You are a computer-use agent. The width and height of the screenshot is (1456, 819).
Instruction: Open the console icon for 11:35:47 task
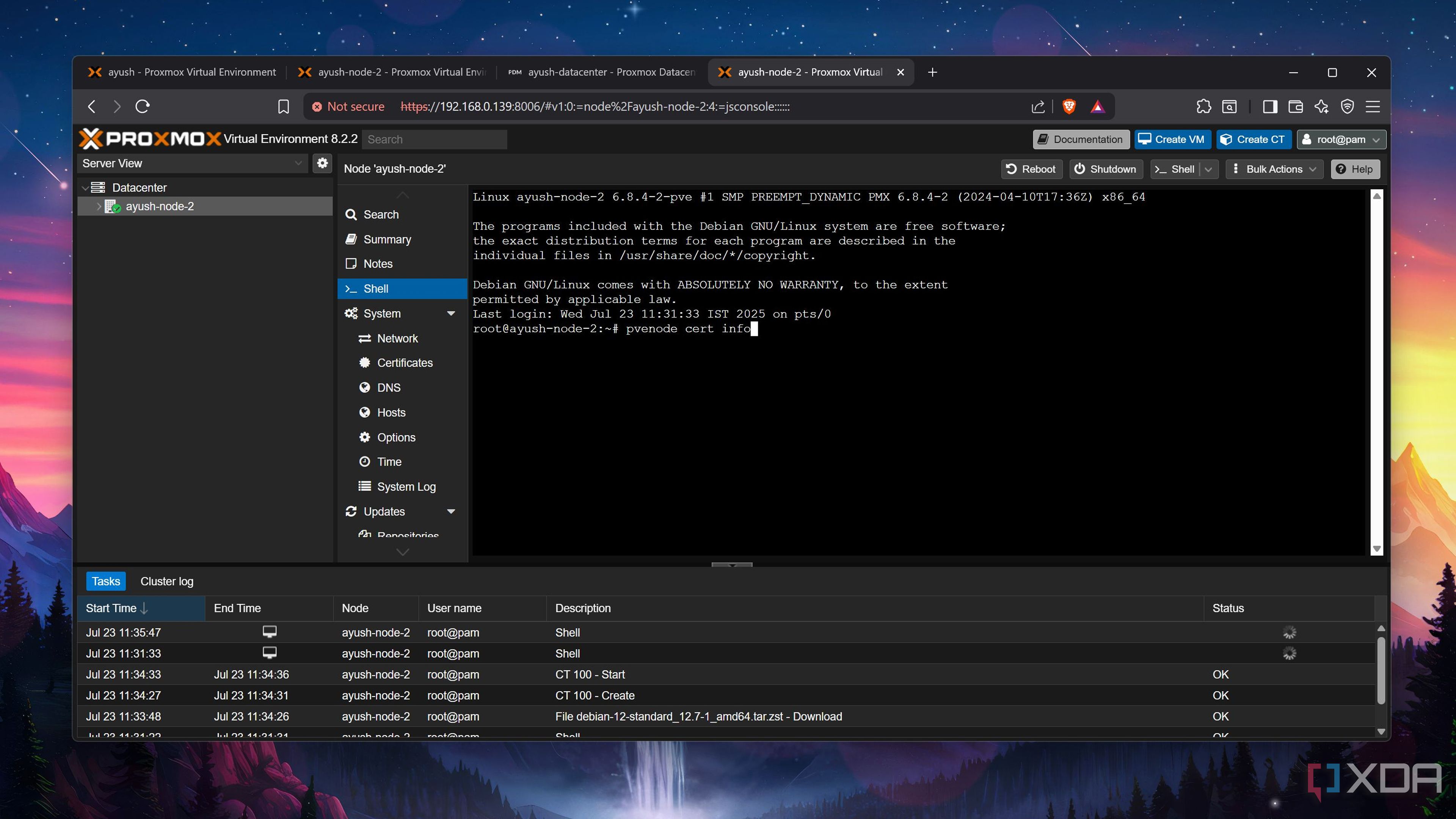270,632
